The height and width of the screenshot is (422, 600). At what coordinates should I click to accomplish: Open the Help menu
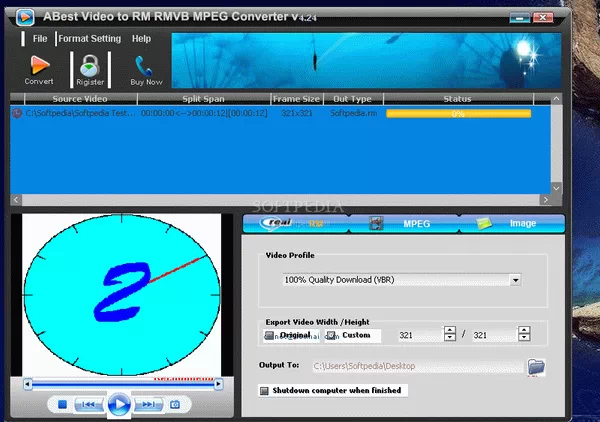pyautogui.click(x=141, y=39)
